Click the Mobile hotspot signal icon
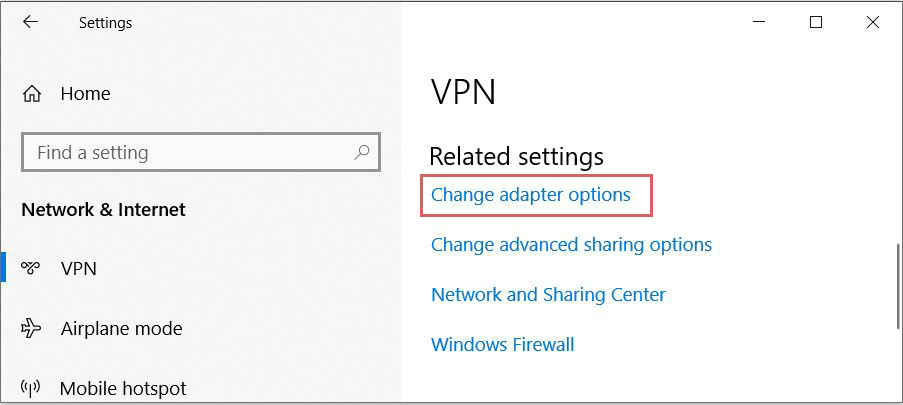Viewport: 903px width, 405px height. coord(30,388)
